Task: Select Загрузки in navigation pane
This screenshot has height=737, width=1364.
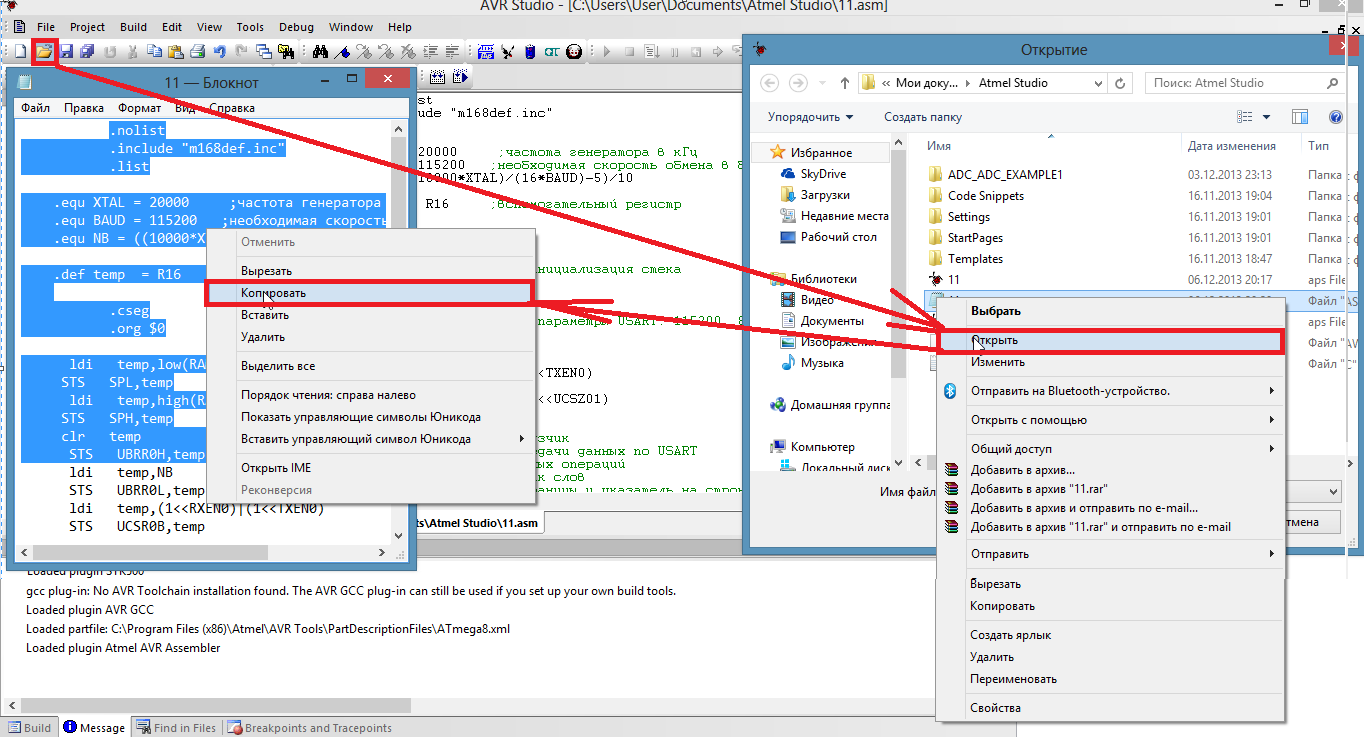Action: [815, 195]
